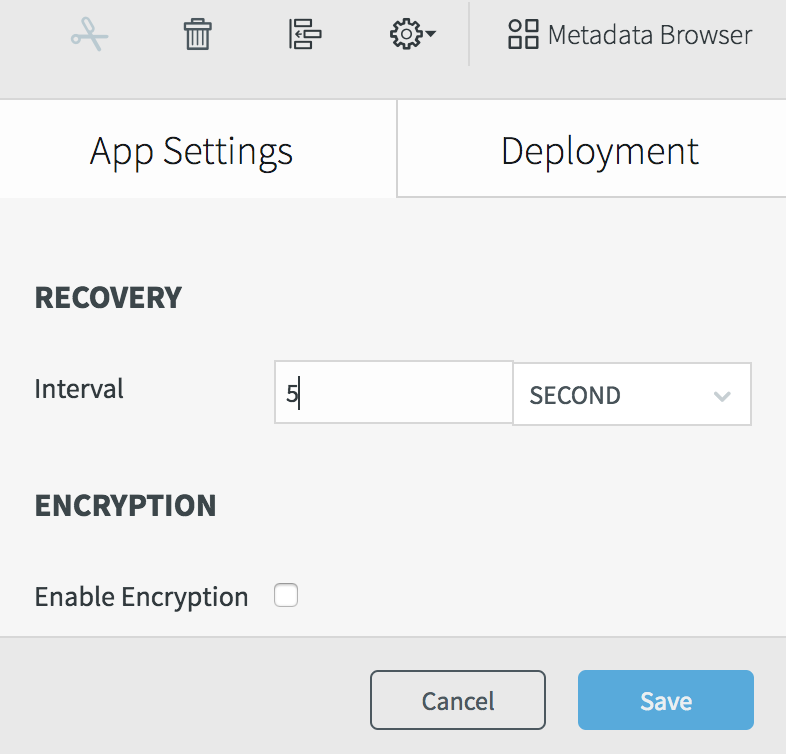
Task: Click the RECOVERY section heading
Action: coord(108,297)
